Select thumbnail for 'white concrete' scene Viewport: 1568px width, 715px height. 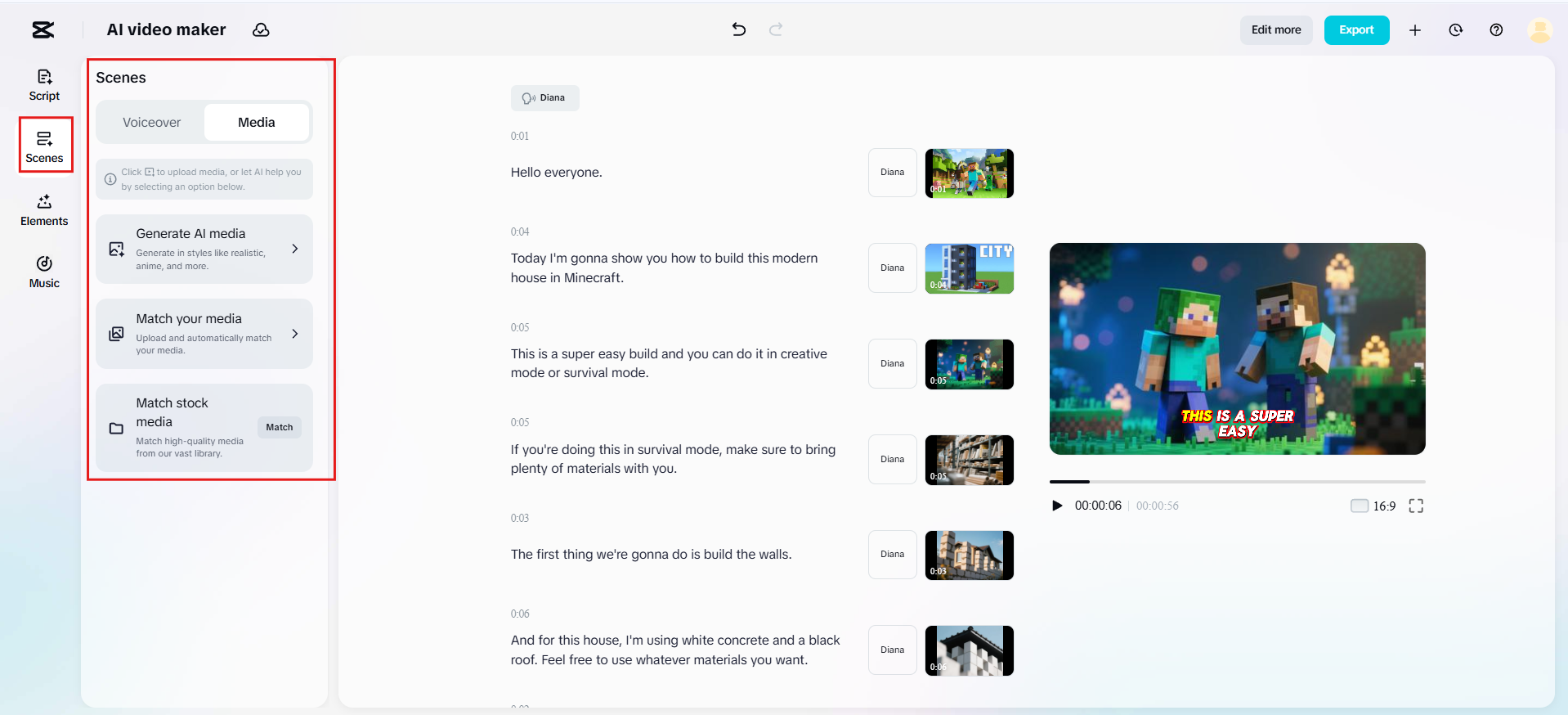tap(970, 650)
